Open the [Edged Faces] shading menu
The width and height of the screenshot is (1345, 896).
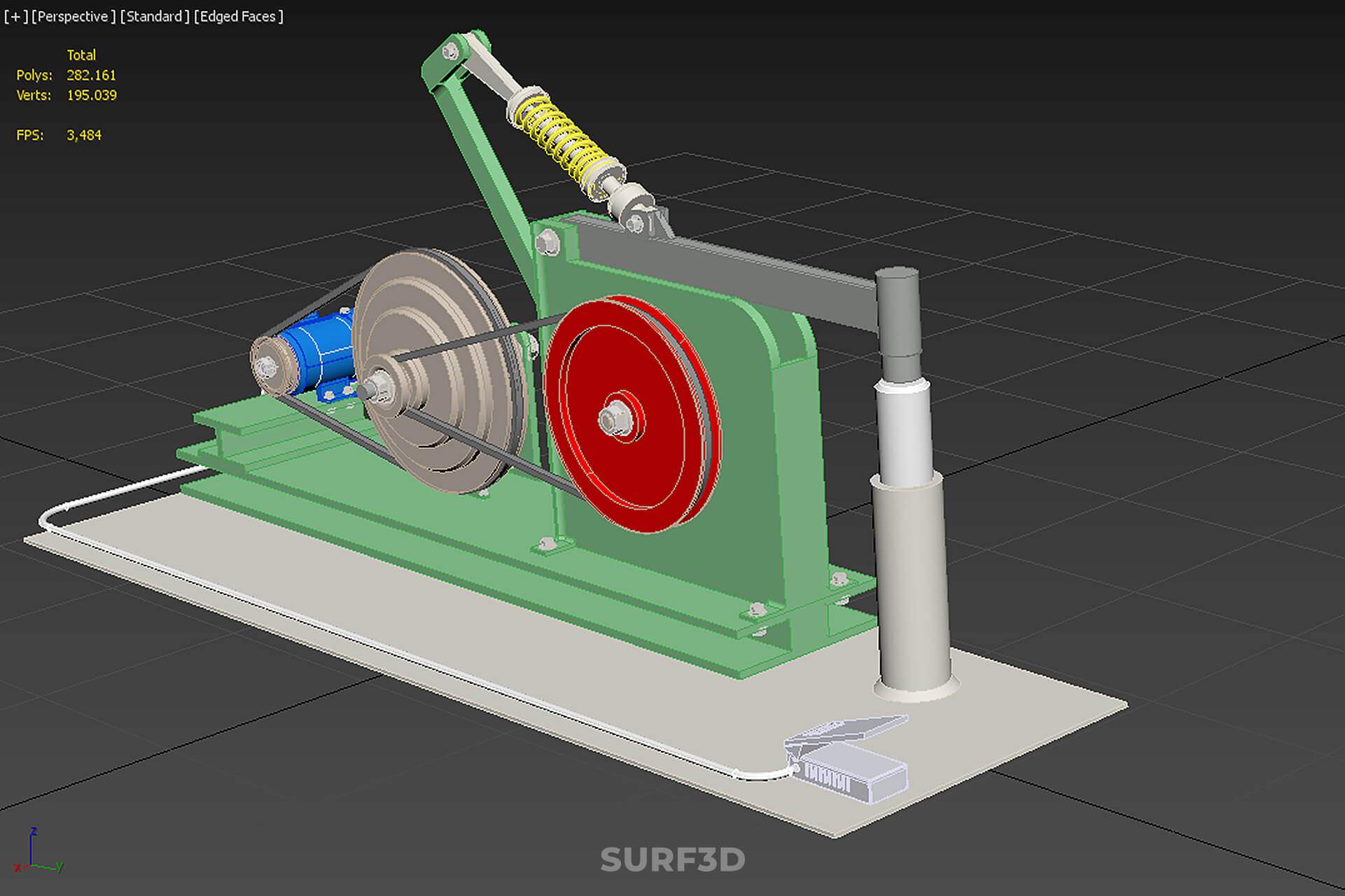point(239,16)
